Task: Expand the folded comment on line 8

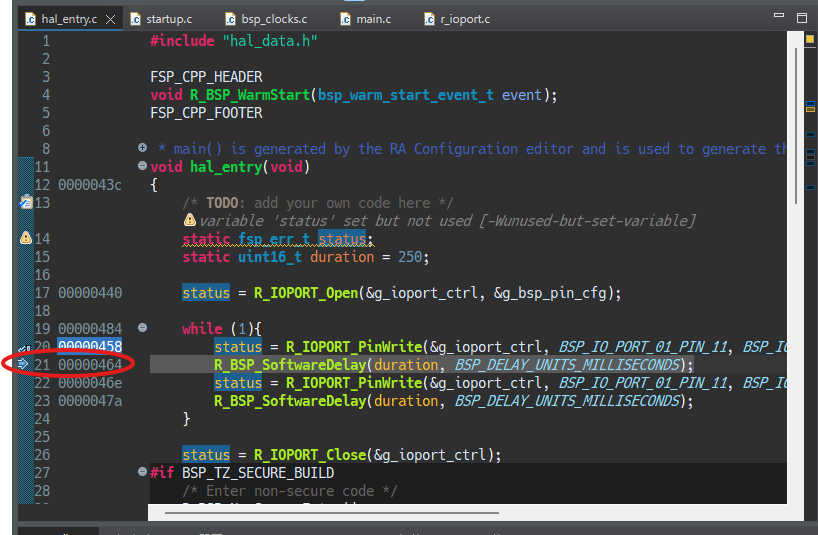Action: (142, 148)
